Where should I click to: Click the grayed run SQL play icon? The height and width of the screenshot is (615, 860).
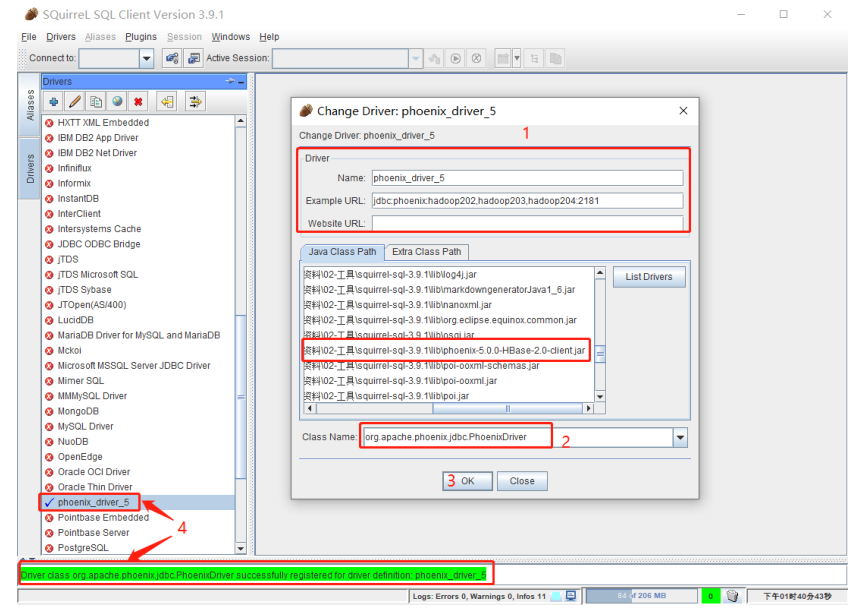[456, 58]
